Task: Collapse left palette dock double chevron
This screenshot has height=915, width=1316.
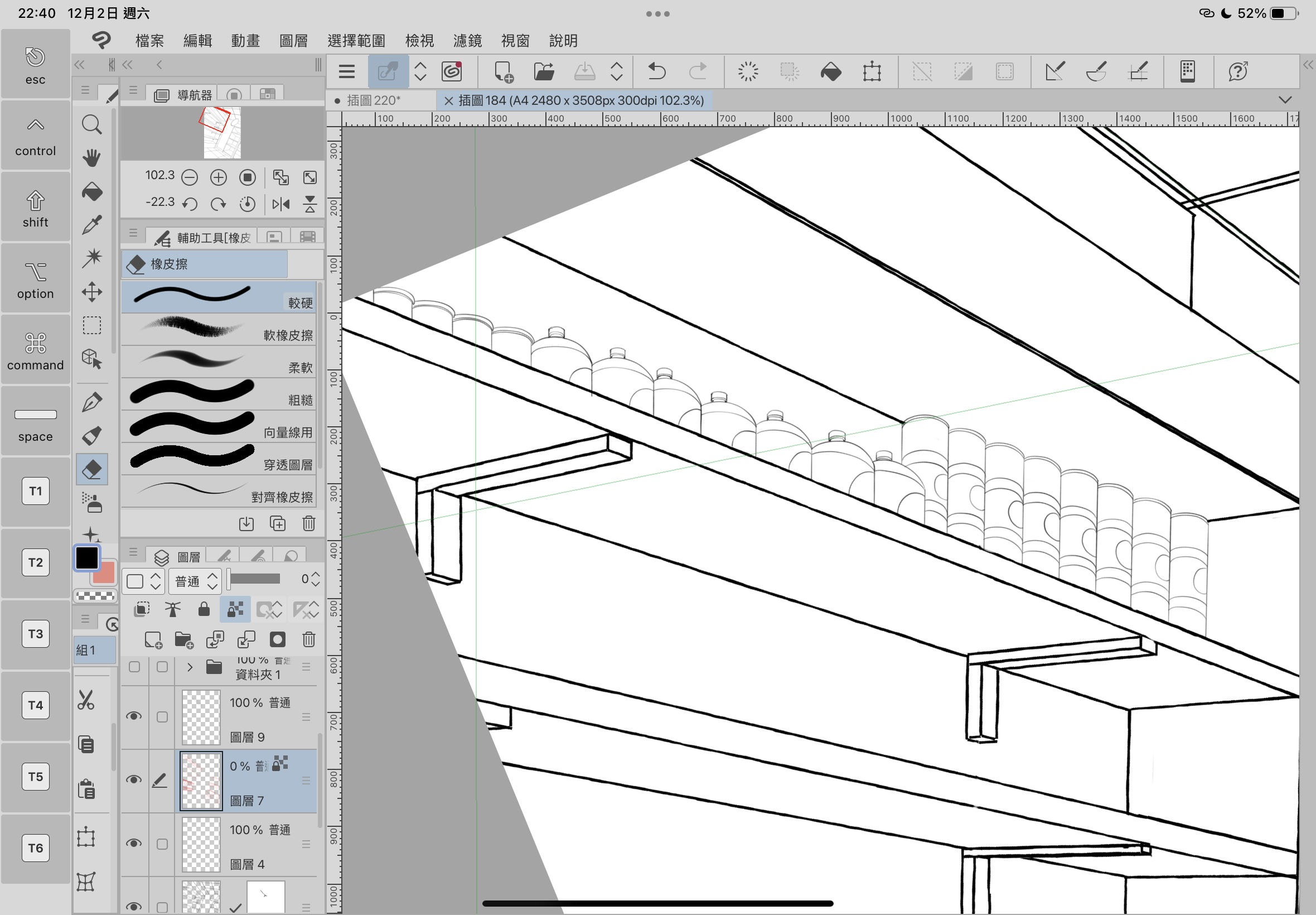Action: click(80, 65)
